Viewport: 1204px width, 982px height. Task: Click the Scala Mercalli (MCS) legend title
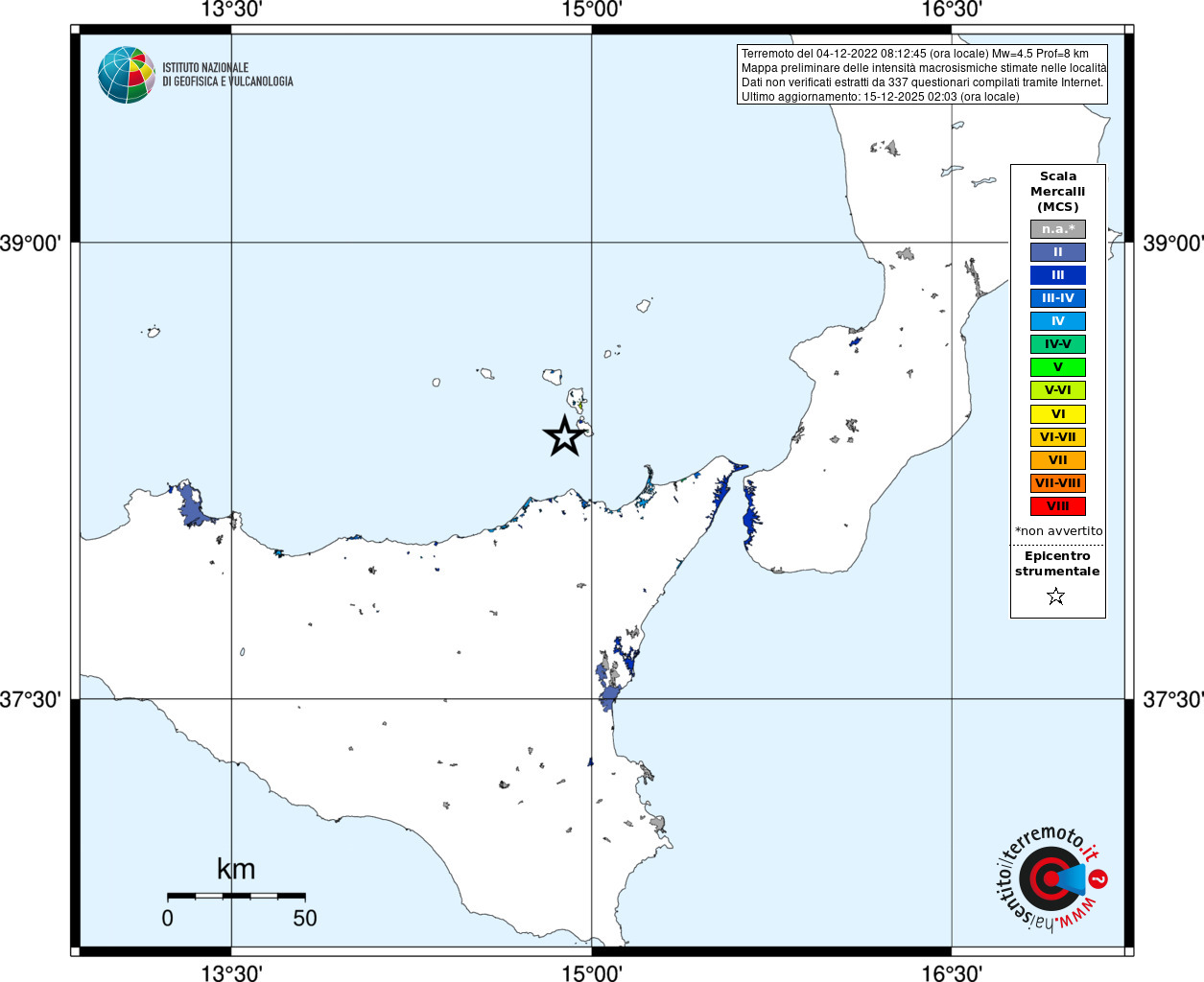click(1058, 192)
